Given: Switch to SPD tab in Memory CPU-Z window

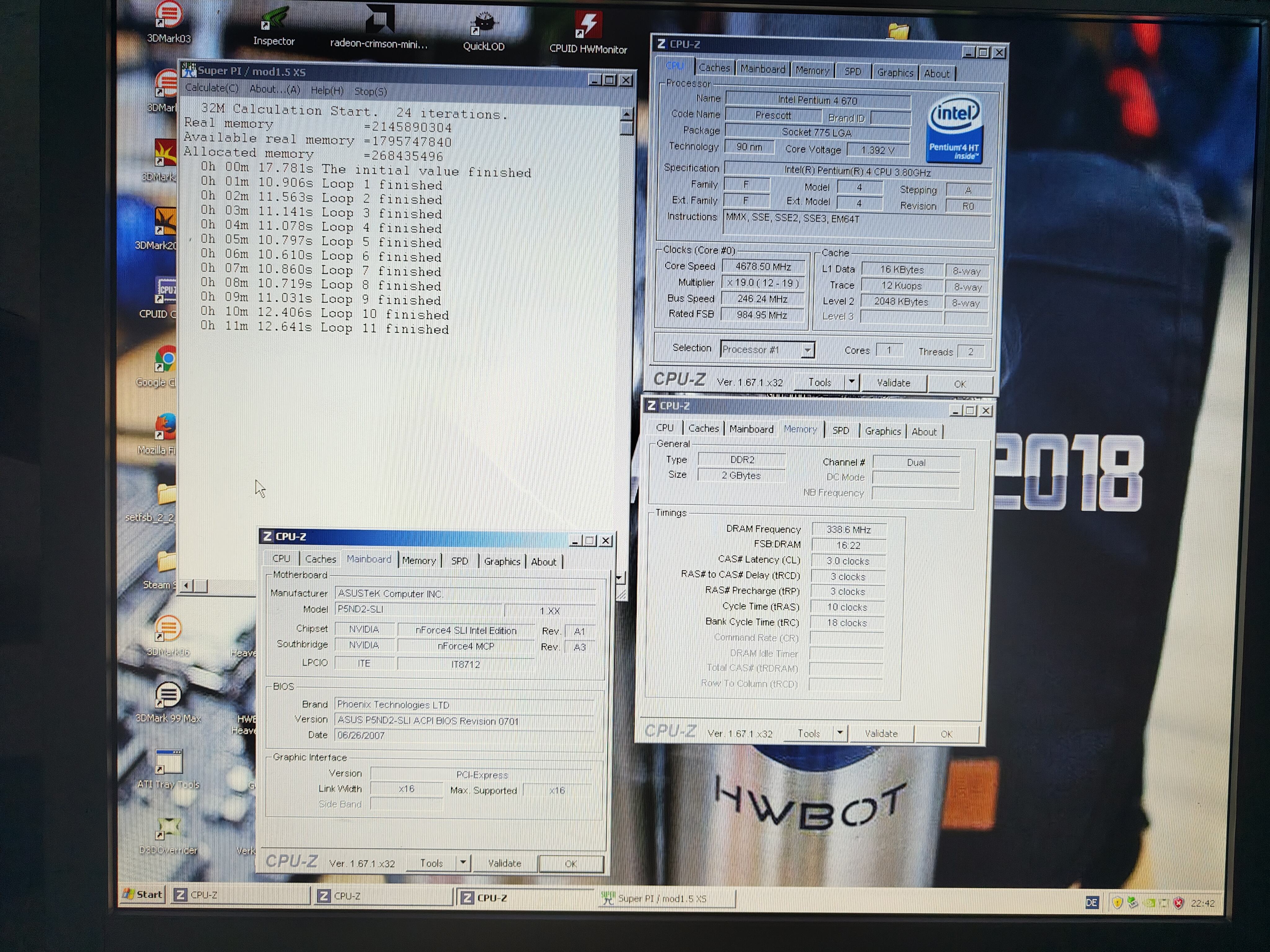Looking at the screenshot, I should 841,430.
